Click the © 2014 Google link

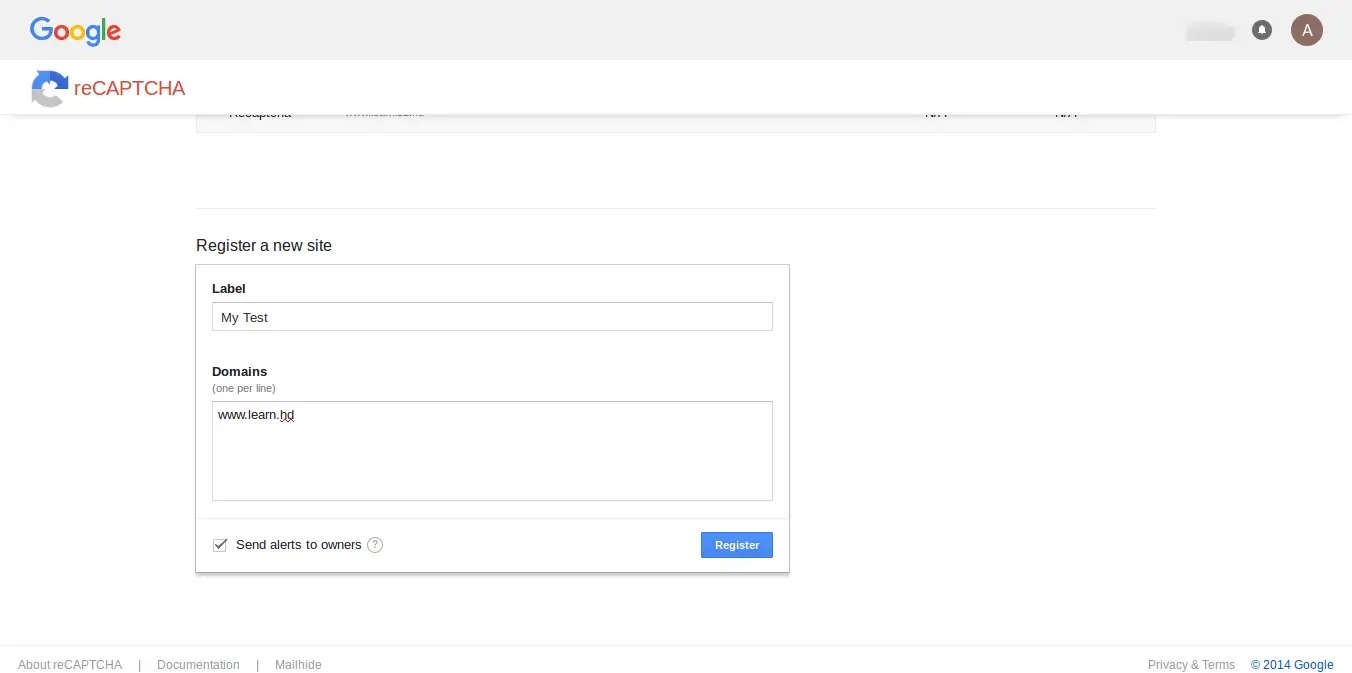coord(1292,665)
